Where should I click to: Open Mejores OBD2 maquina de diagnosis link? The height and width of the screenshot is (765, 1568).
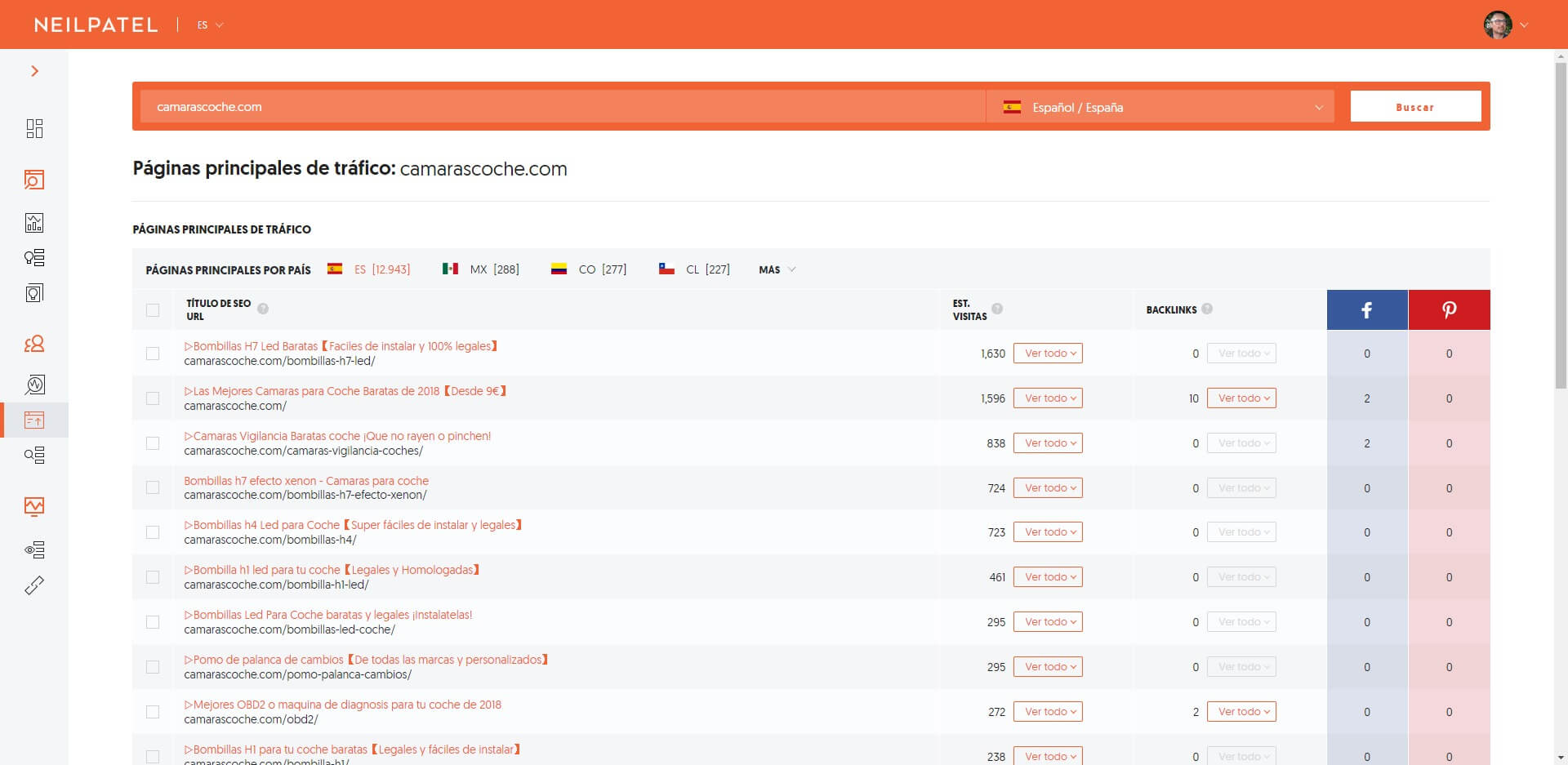click(343, 705)
